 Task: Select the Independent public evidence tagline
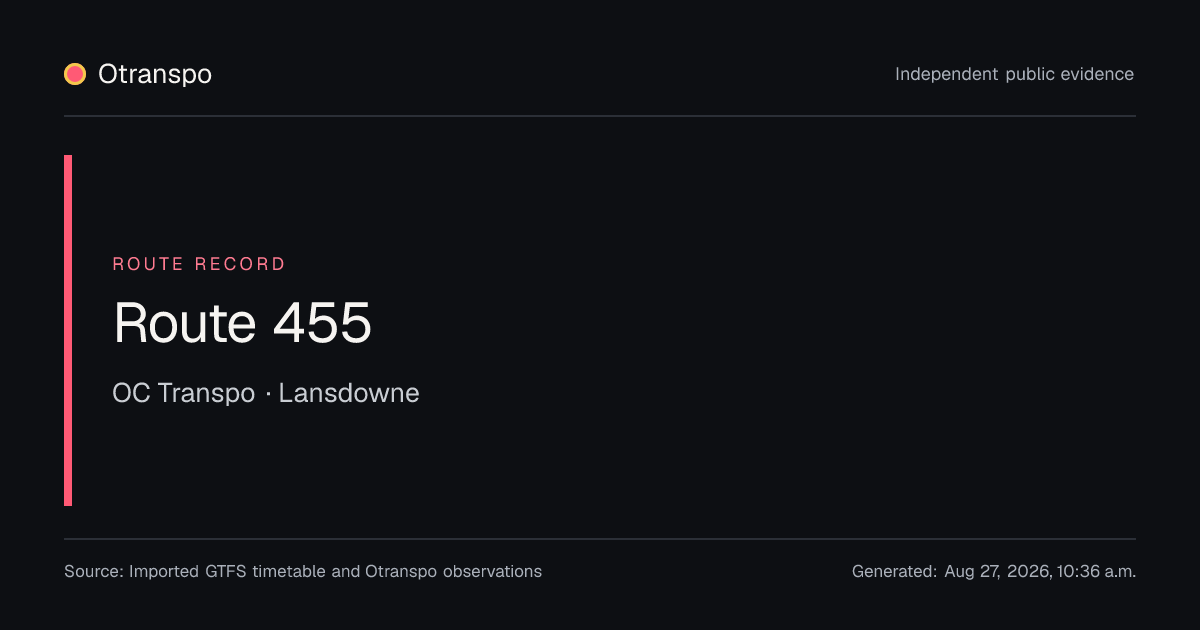coord(1014,74)
